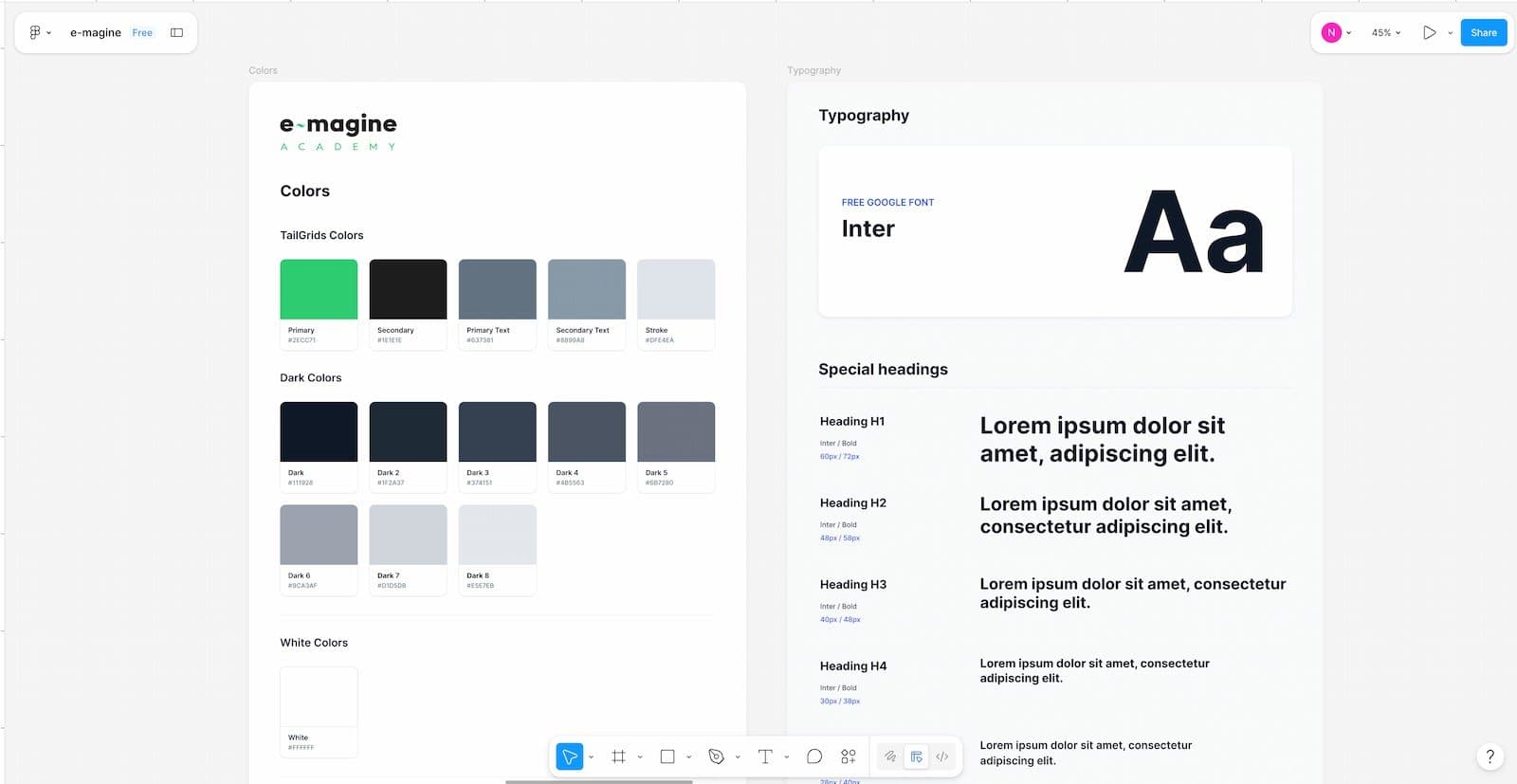
Task: Click the e-magine file name
Action: [96, 32]
